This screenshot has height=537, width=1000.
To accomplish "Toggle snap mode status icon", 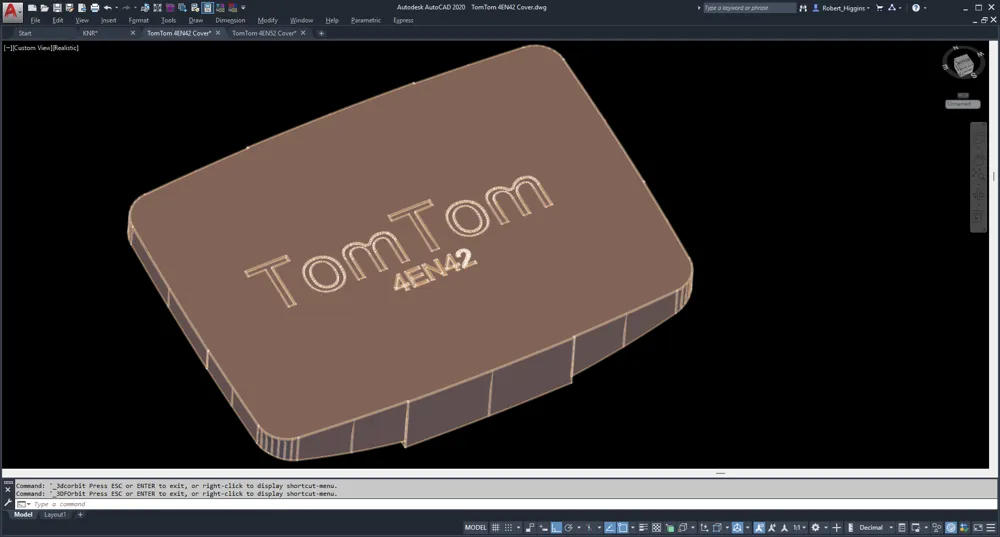I will click(508, 527).
